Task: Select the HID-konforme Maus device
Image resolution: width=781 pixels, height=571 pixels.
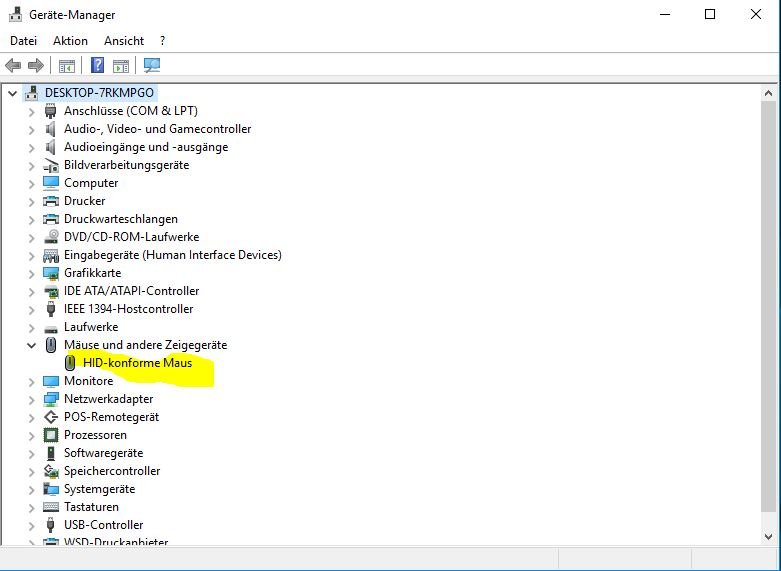Action: (137, 363)
